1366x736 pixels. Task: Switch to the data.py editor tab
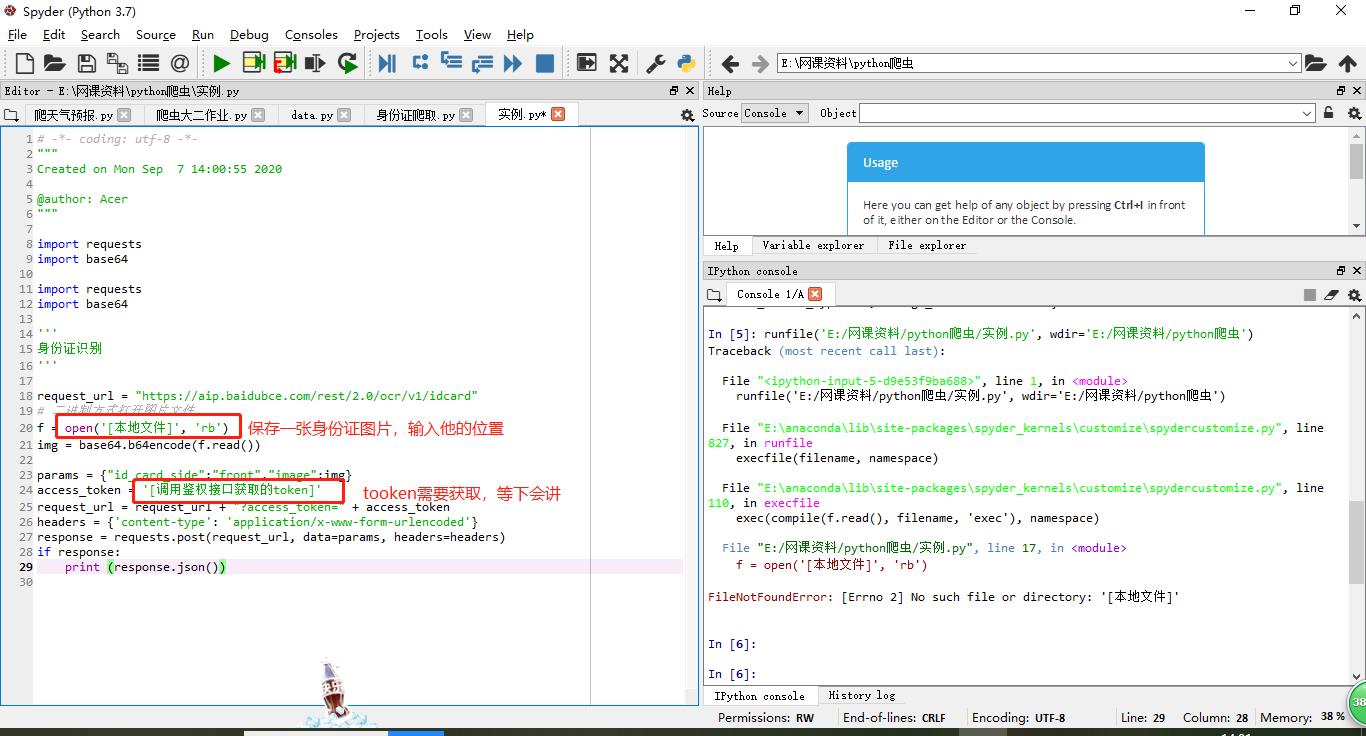click(x=320, y=115)
